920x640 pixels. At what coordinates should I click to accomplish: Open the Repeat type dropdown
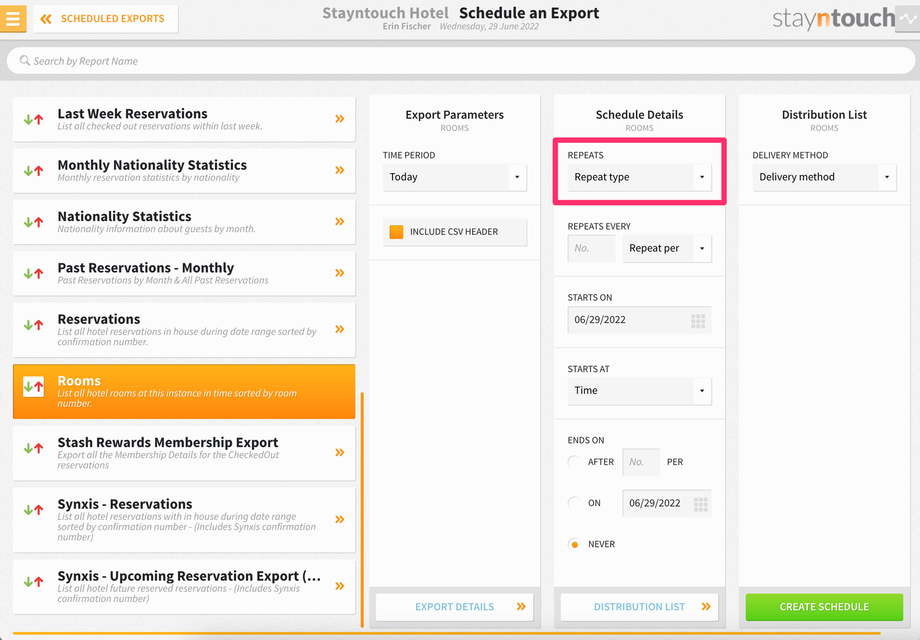point(640,177)
